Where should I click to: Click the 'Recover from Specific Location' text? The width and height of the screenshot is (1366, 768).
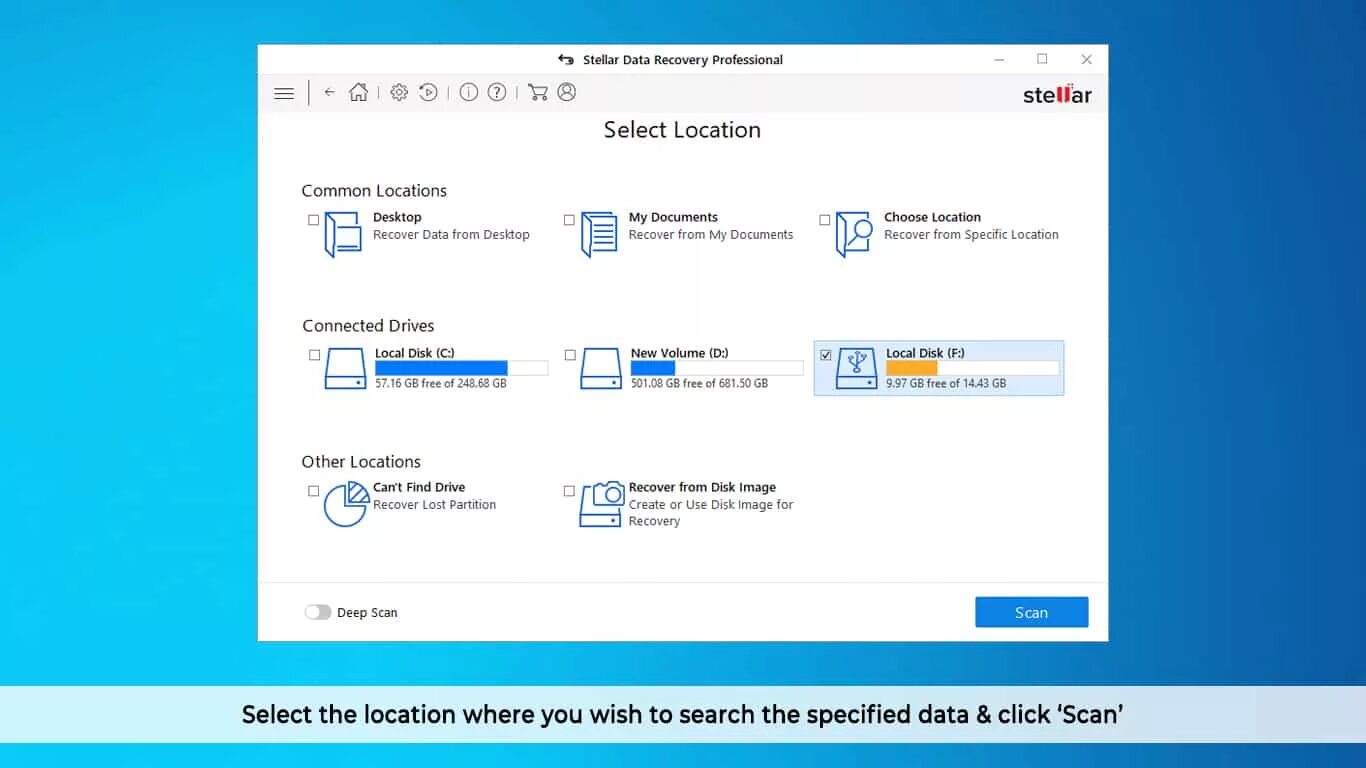[971, 235]
